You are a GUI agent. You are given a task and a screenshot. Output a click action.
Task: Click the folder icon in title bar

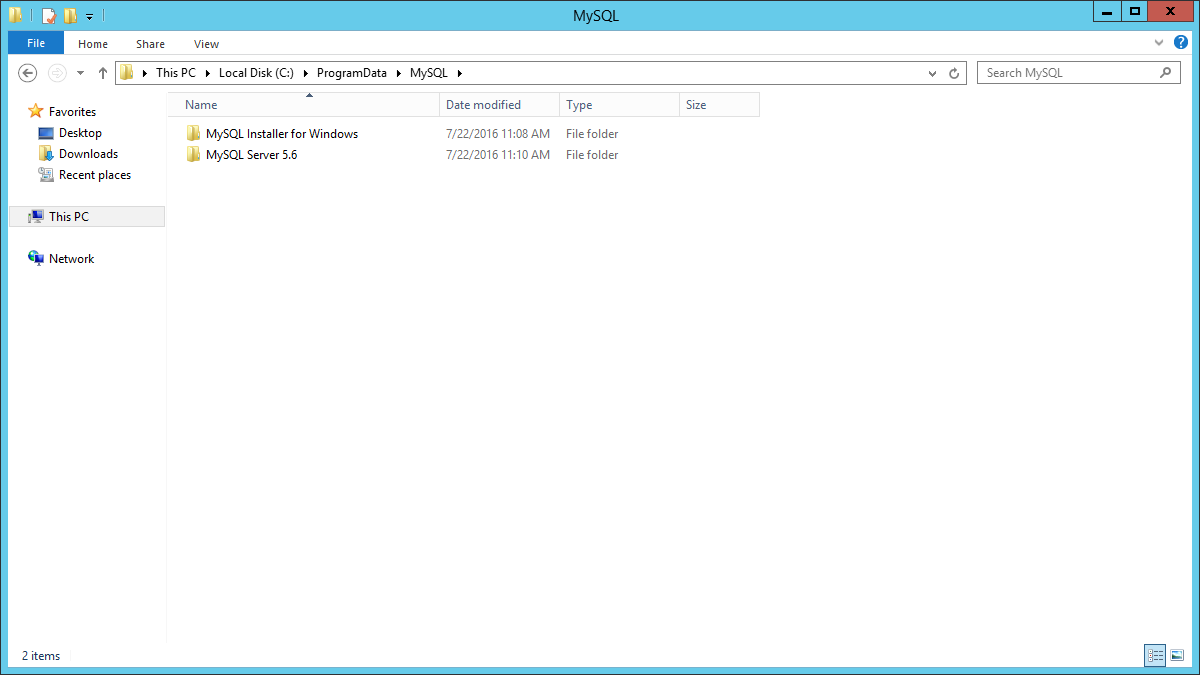(16, 15)
